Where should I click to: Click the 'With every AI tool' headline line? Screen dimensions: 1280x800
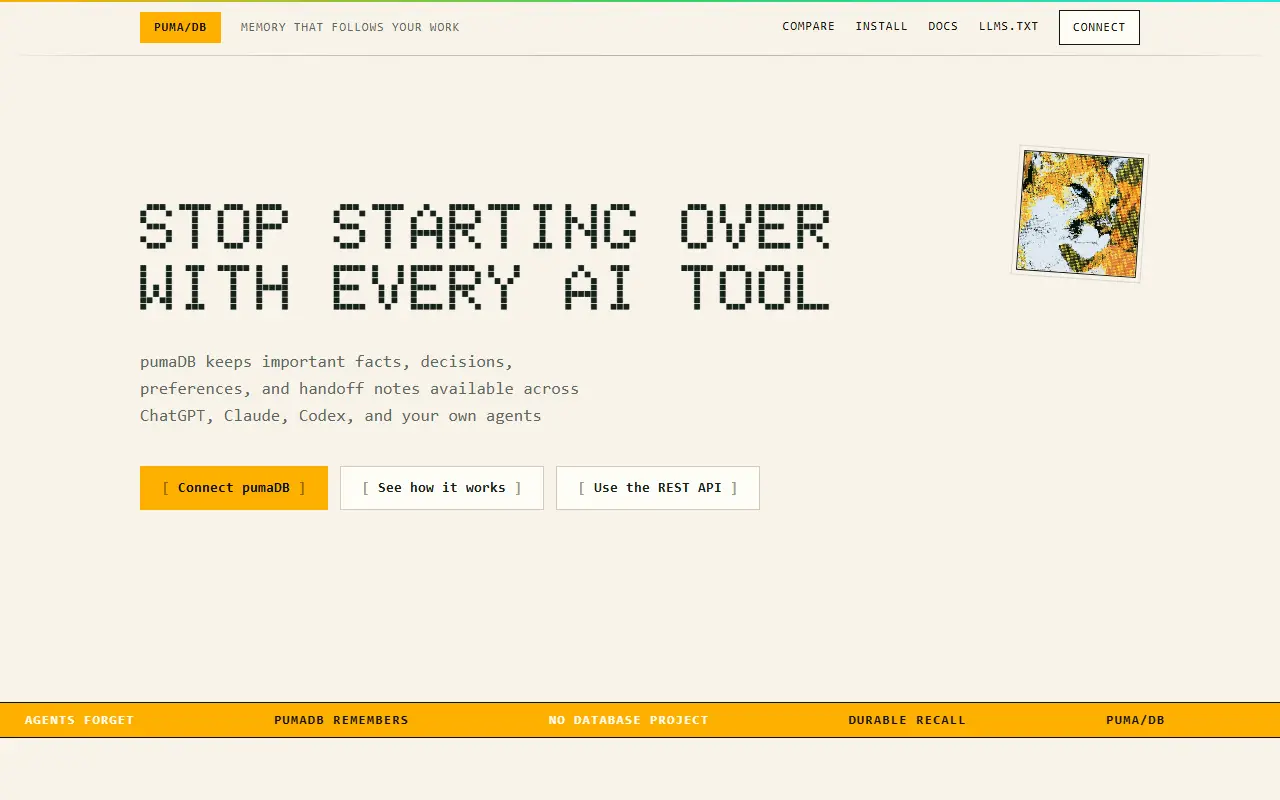click(484, 287)
